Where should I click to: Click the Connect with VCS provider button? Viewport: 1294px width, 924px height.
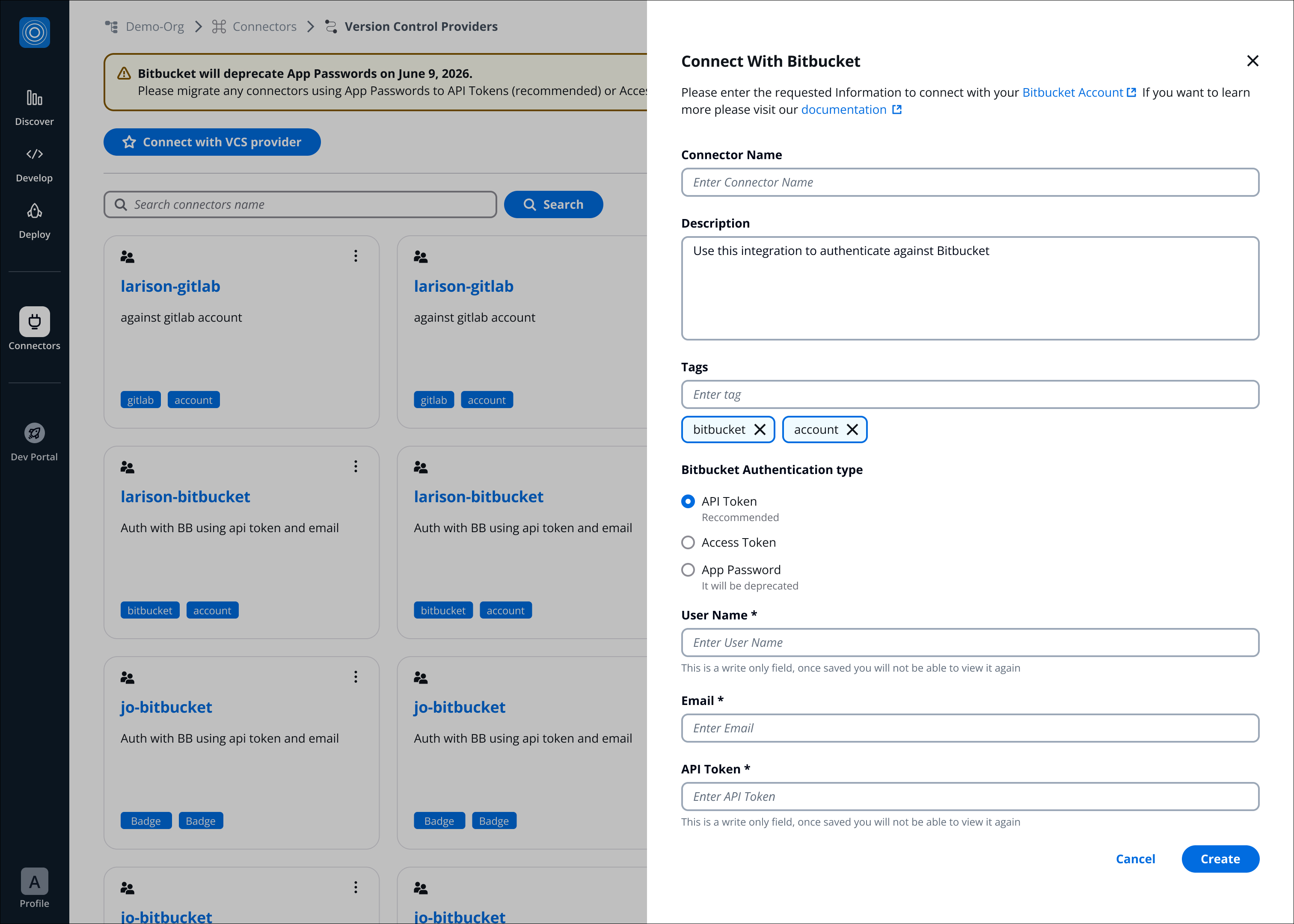(212, 142)
